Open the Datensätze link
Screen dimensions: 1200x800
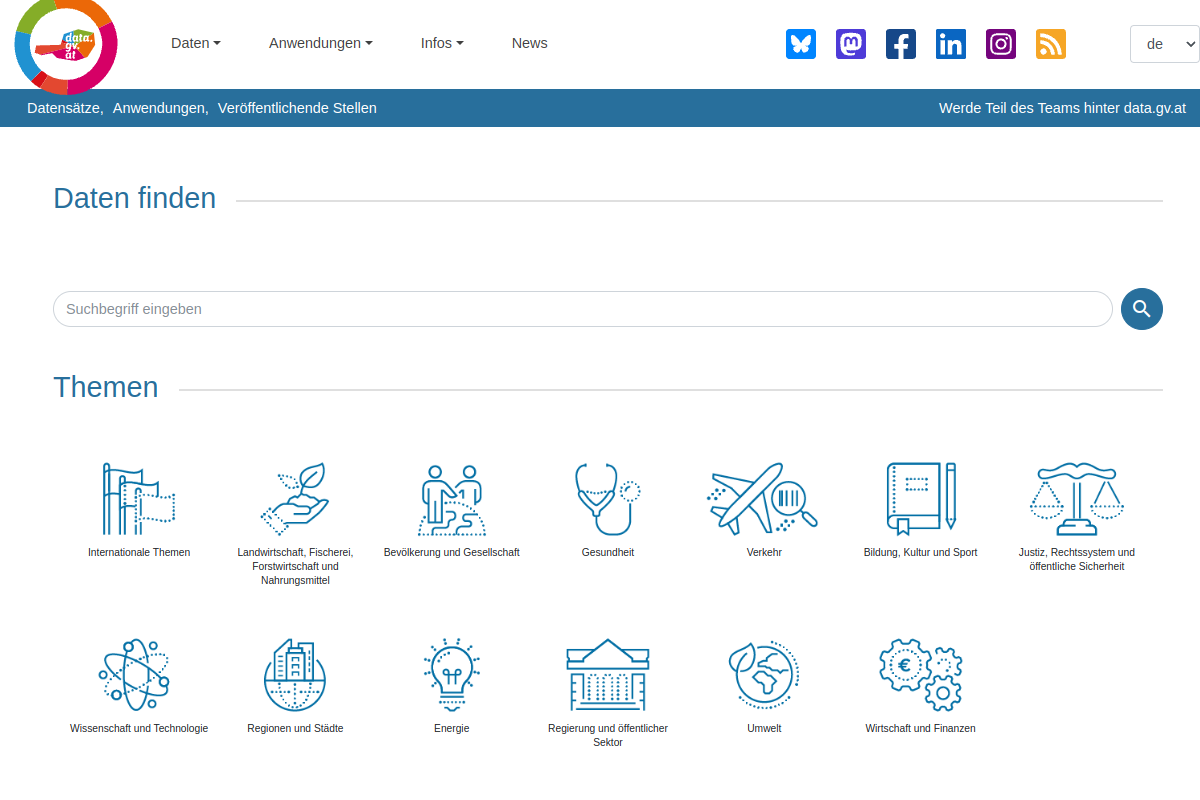[65, 108]
